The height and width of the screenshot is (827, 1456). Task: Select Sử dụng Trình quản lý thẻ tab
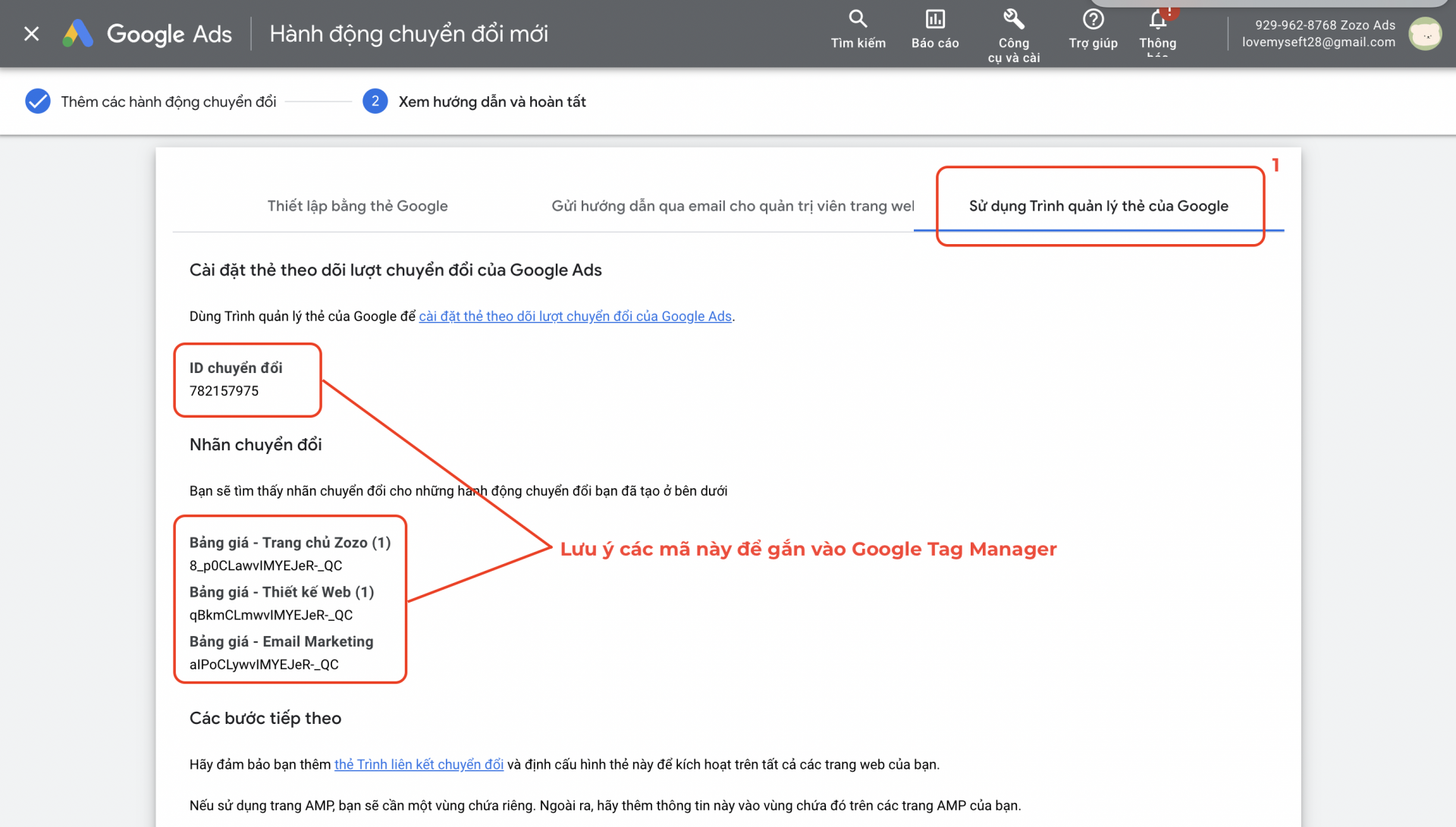tap(1098, 205)
